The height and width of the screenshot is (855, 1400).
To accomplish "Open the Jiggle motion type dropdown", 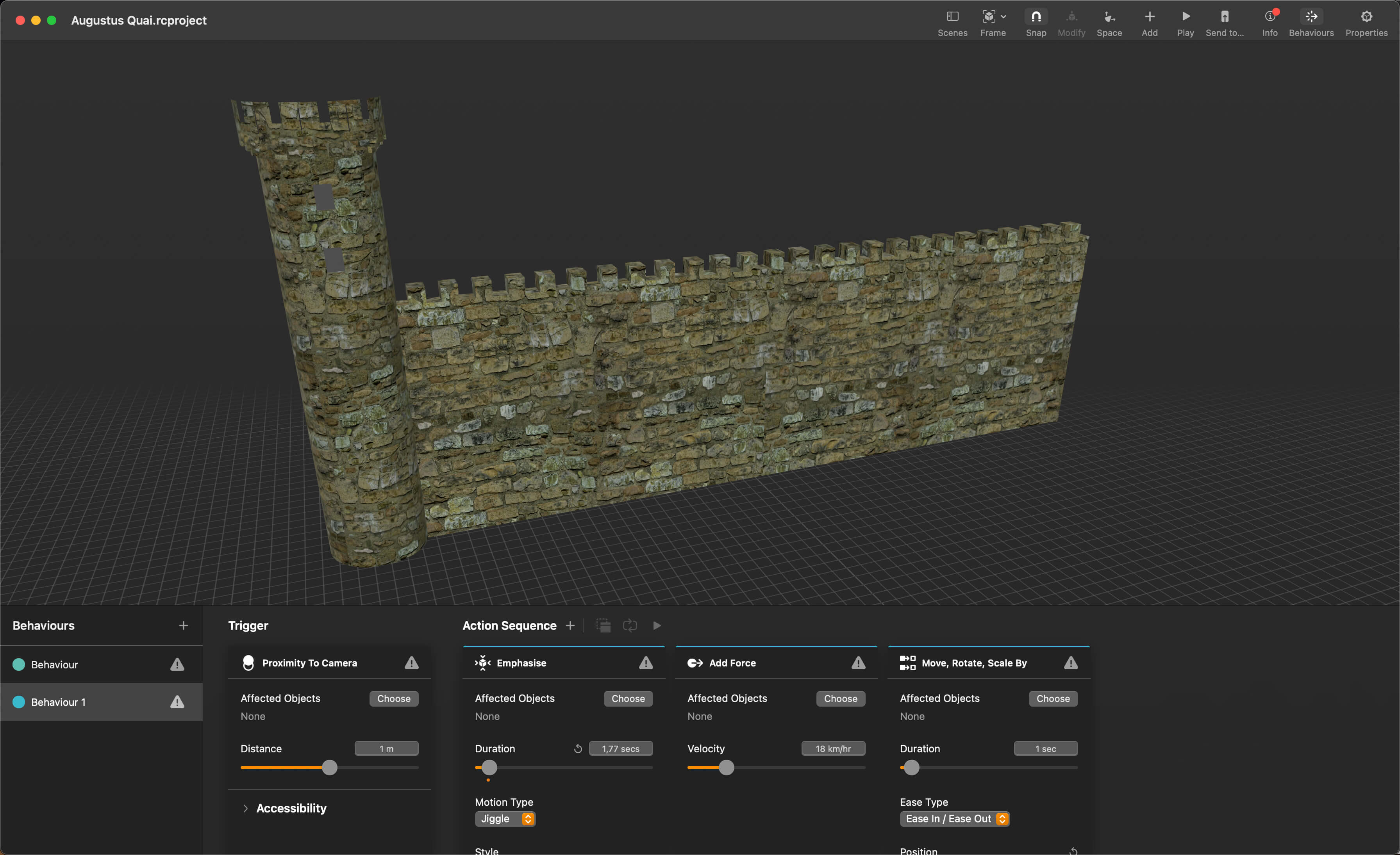I will (505, 819).
